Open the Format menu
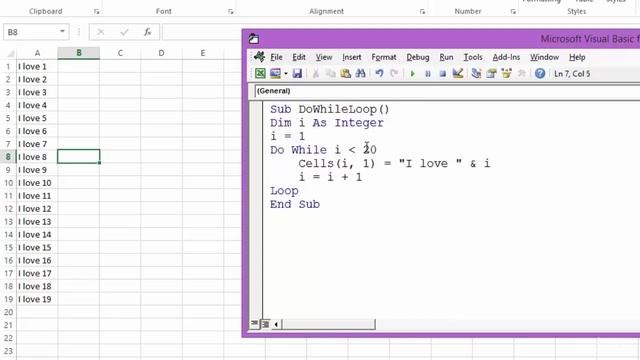Image resolution: width=640 pixels, height=360 pixels. tap(384, 57)
